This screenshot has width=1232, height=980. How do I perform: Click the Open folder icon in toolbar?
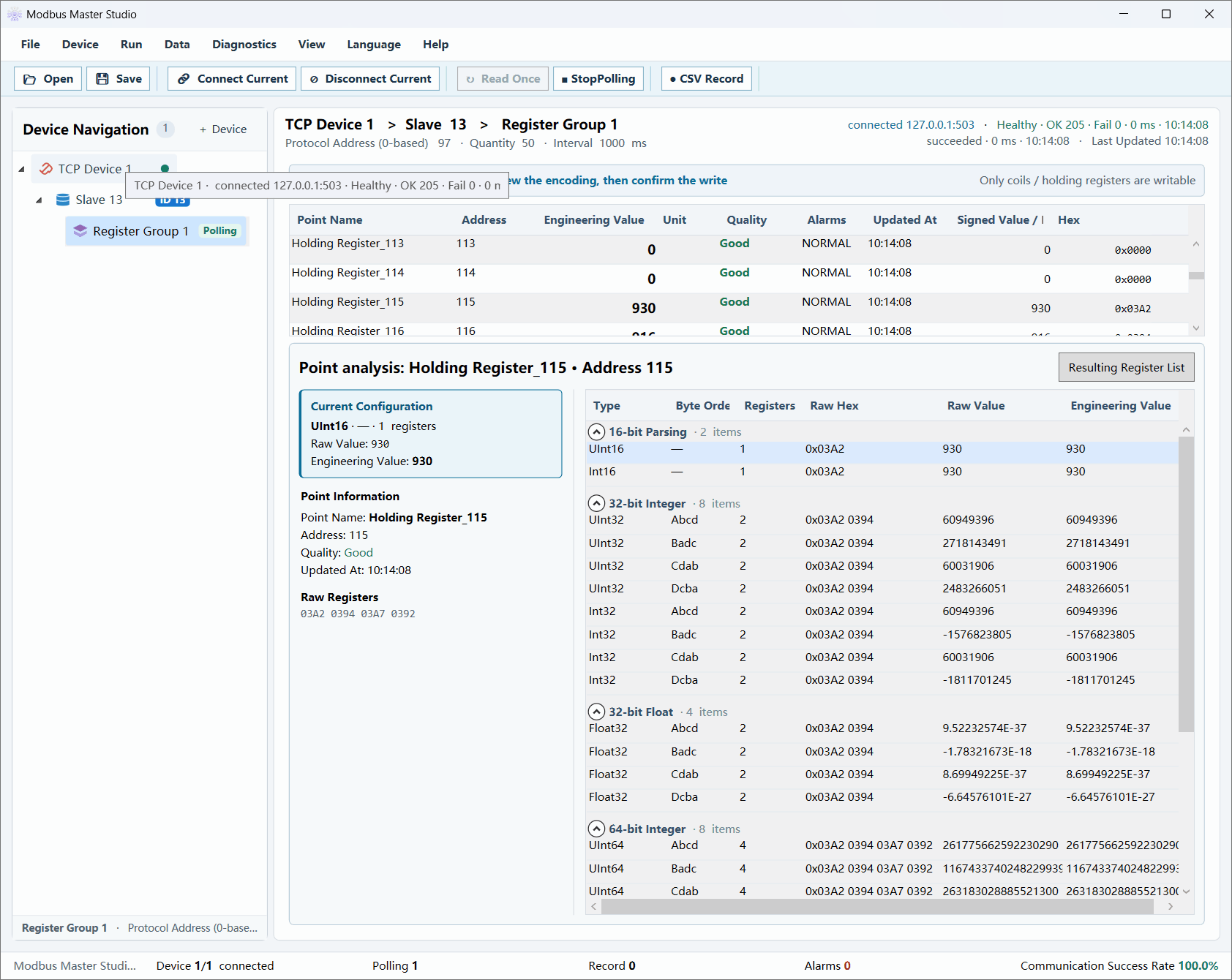[30, 79]
